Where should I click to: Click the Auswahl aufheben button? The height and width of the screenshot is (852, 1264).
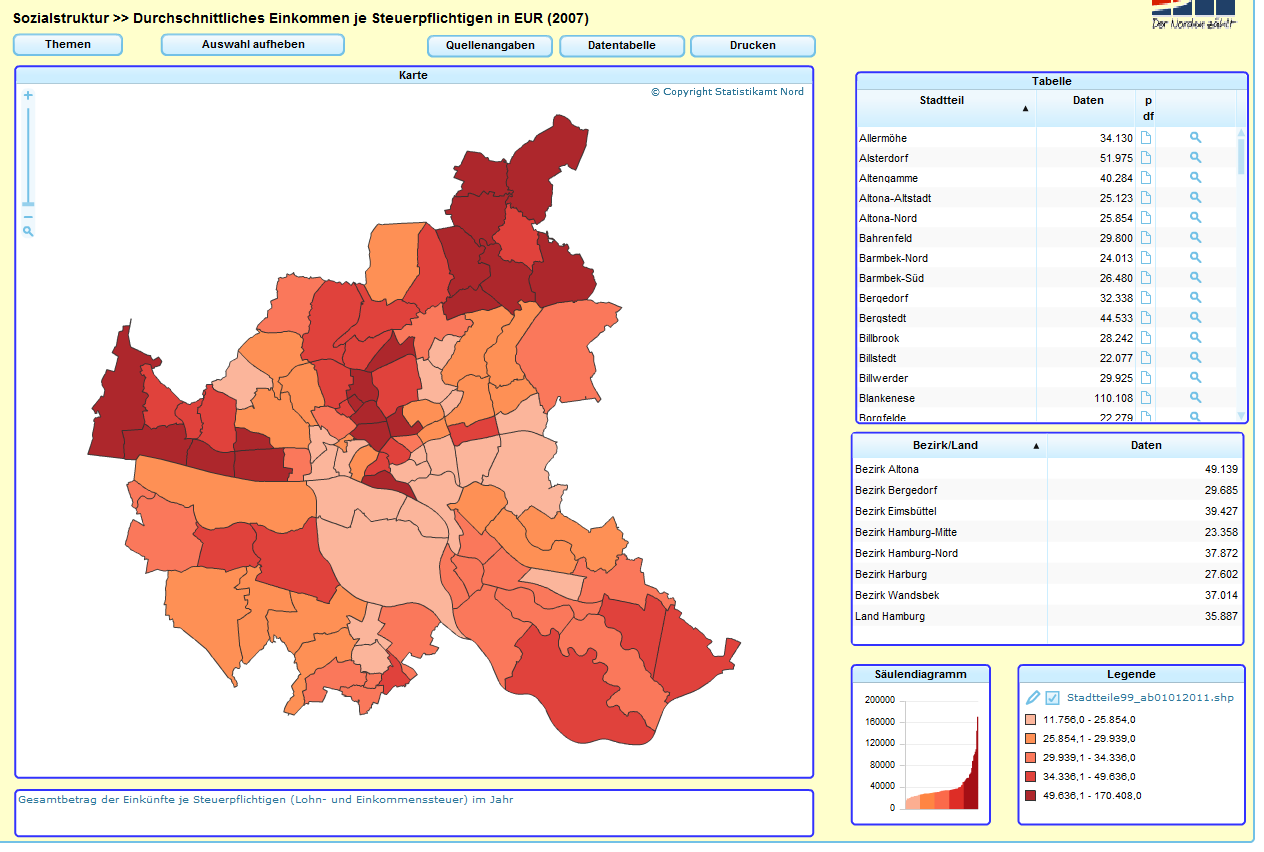(253, 45)
